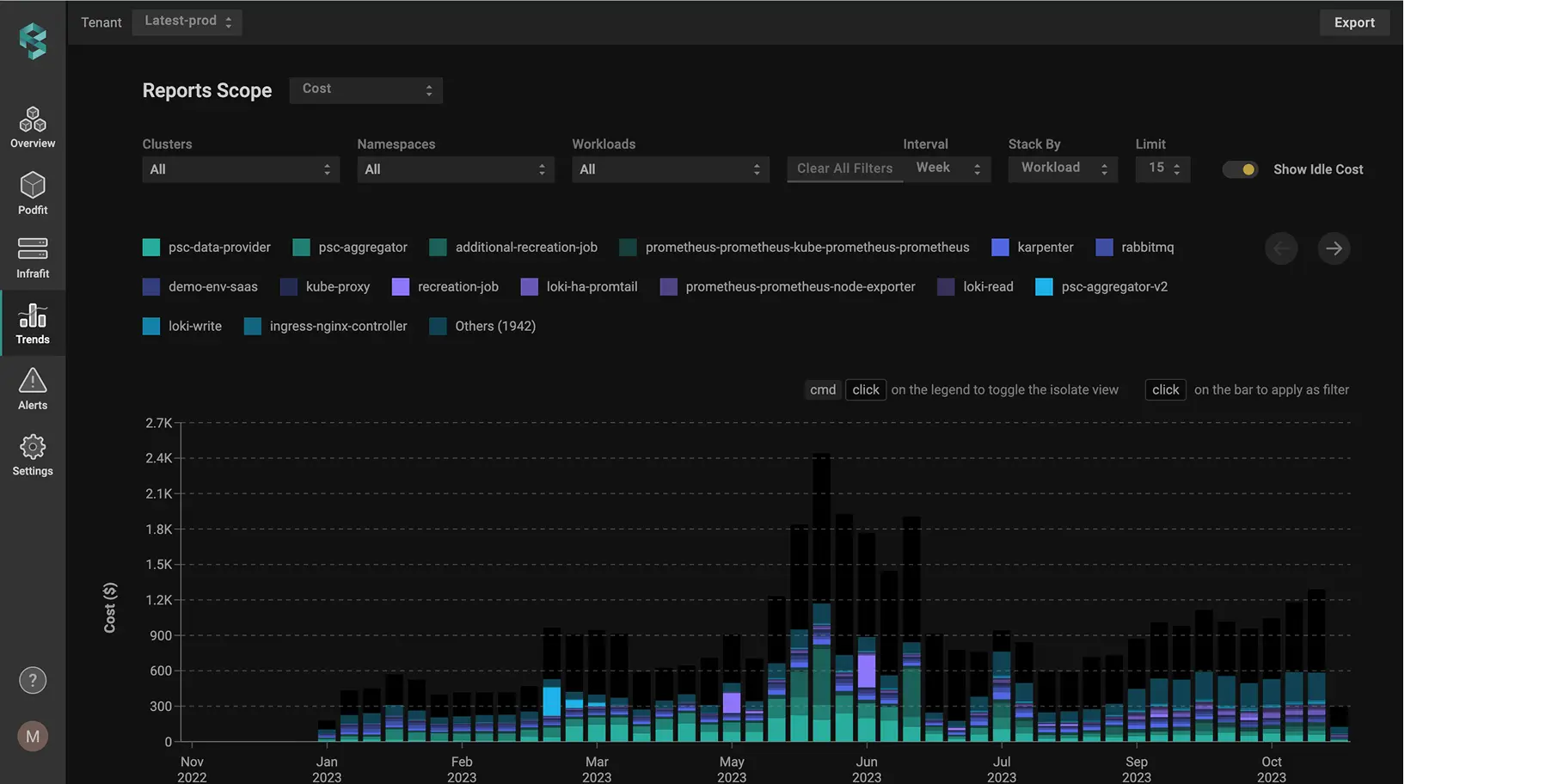Screen dimensions: 1558x784
Task: Open the Alerts panel
Action: point(33,389)
